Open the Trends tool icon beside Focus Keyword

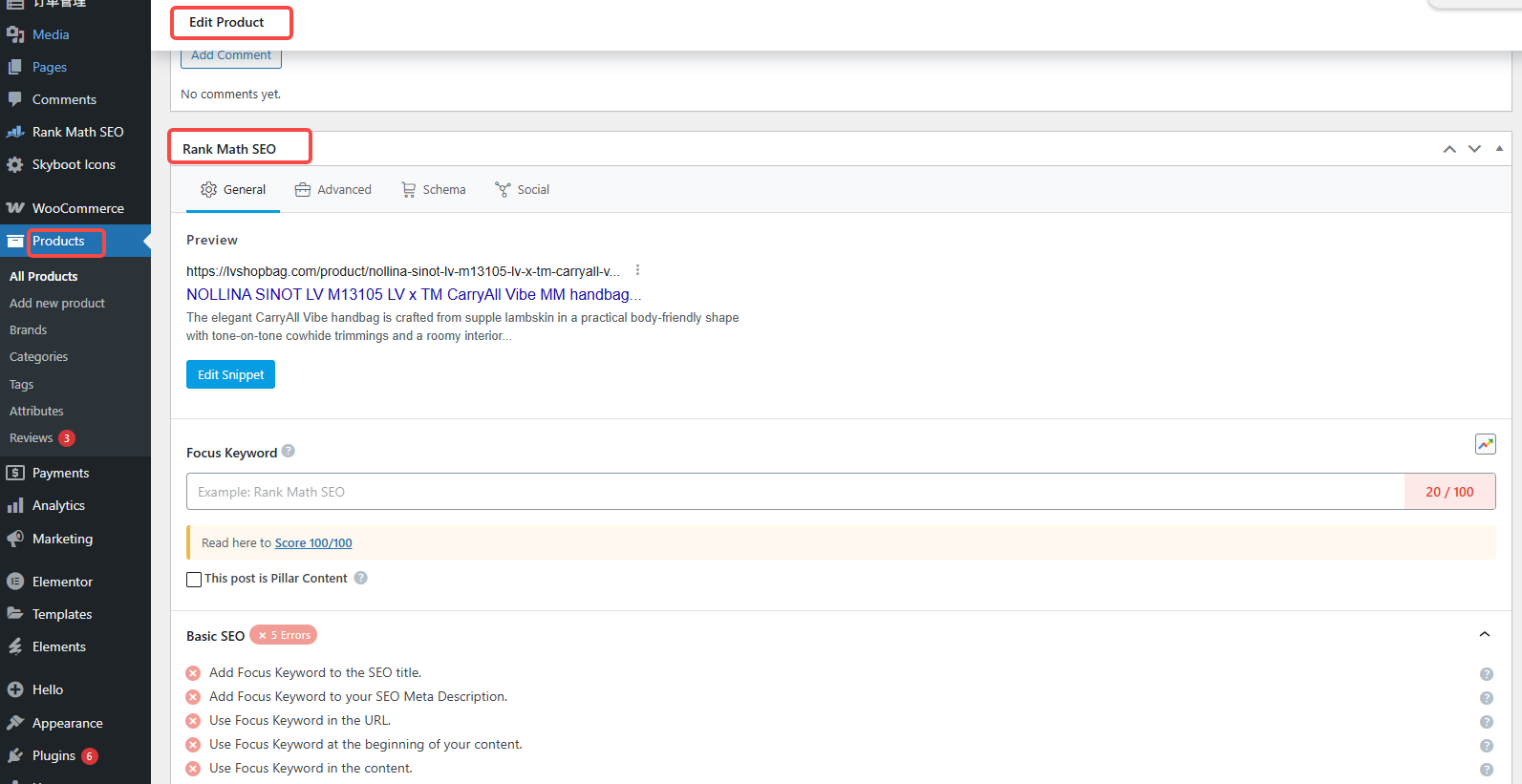click(x=1485, y=444)
